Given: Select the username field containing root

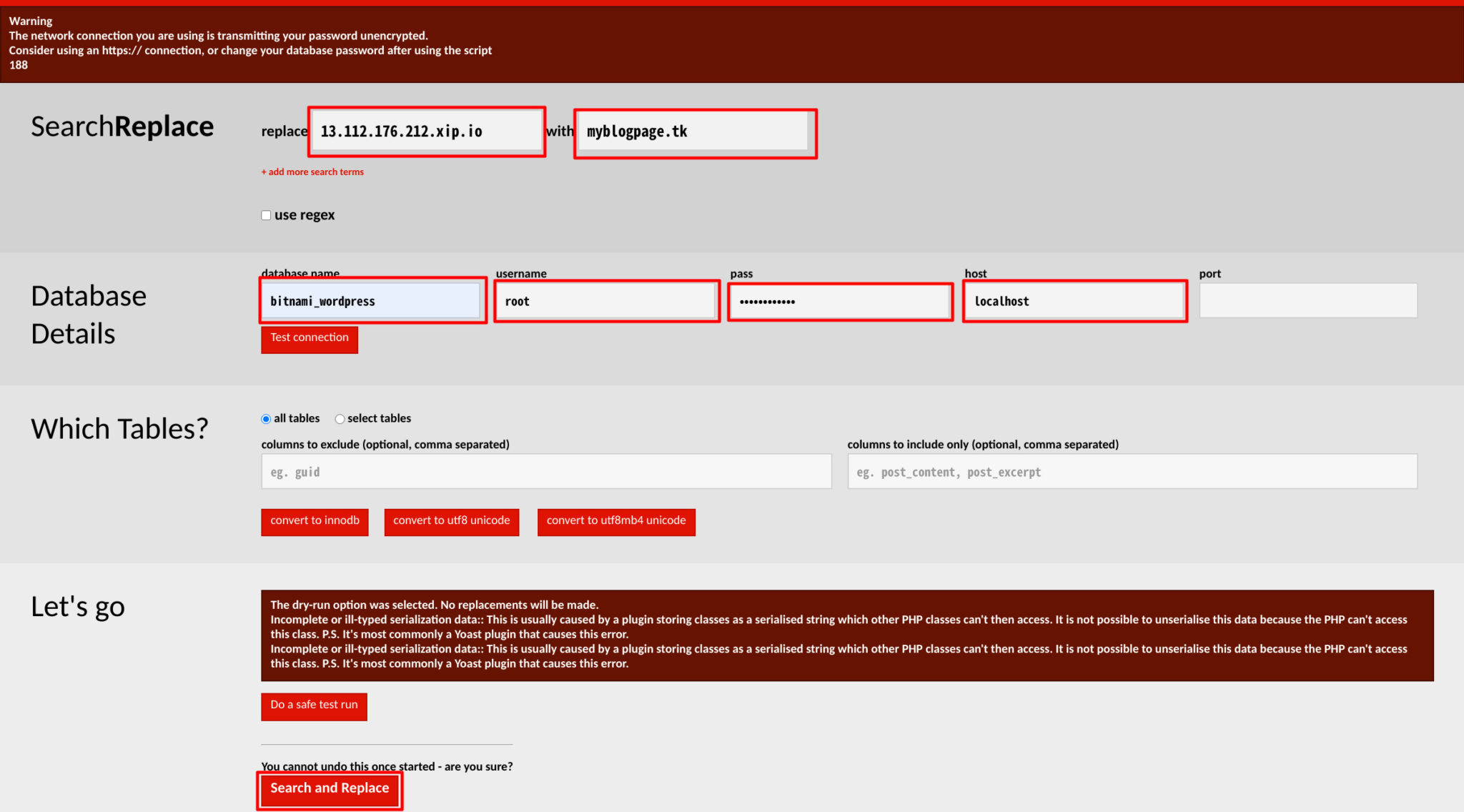Looking at the screenshot, I should pyautogui.click(x=606, y=301).
